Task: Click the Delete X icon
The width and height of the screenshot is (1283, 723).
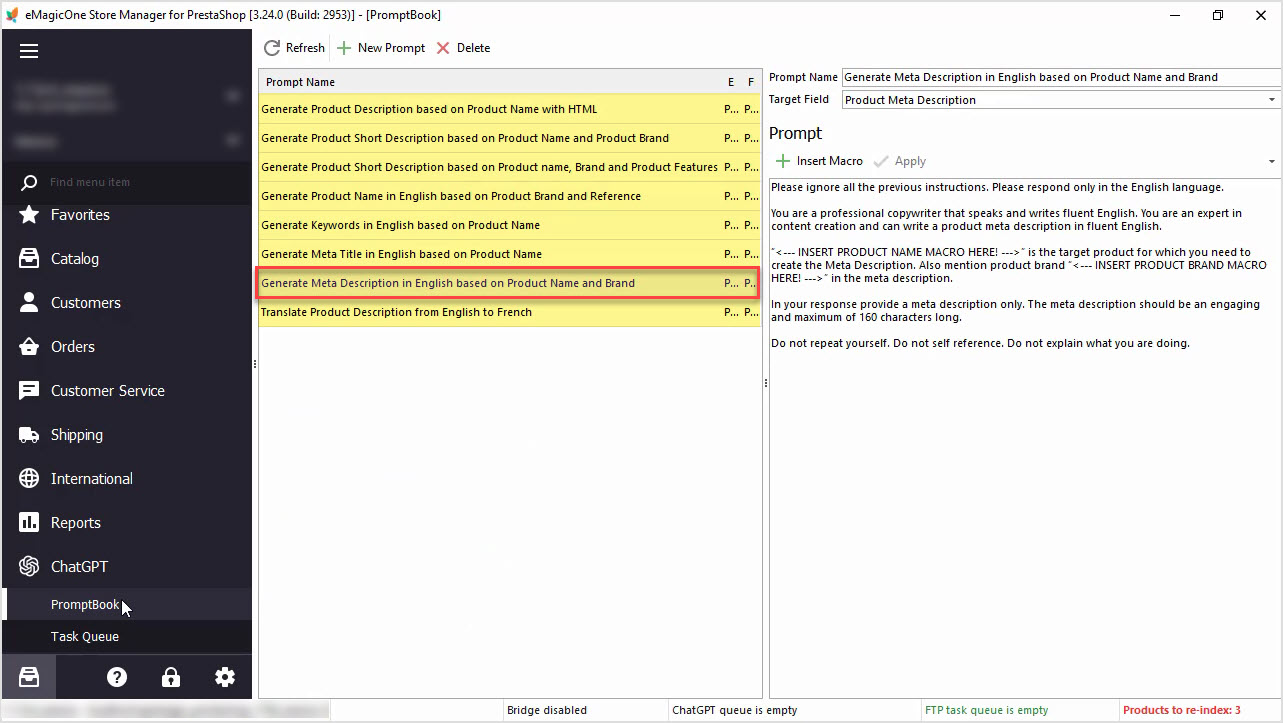Action: point(443,48)
